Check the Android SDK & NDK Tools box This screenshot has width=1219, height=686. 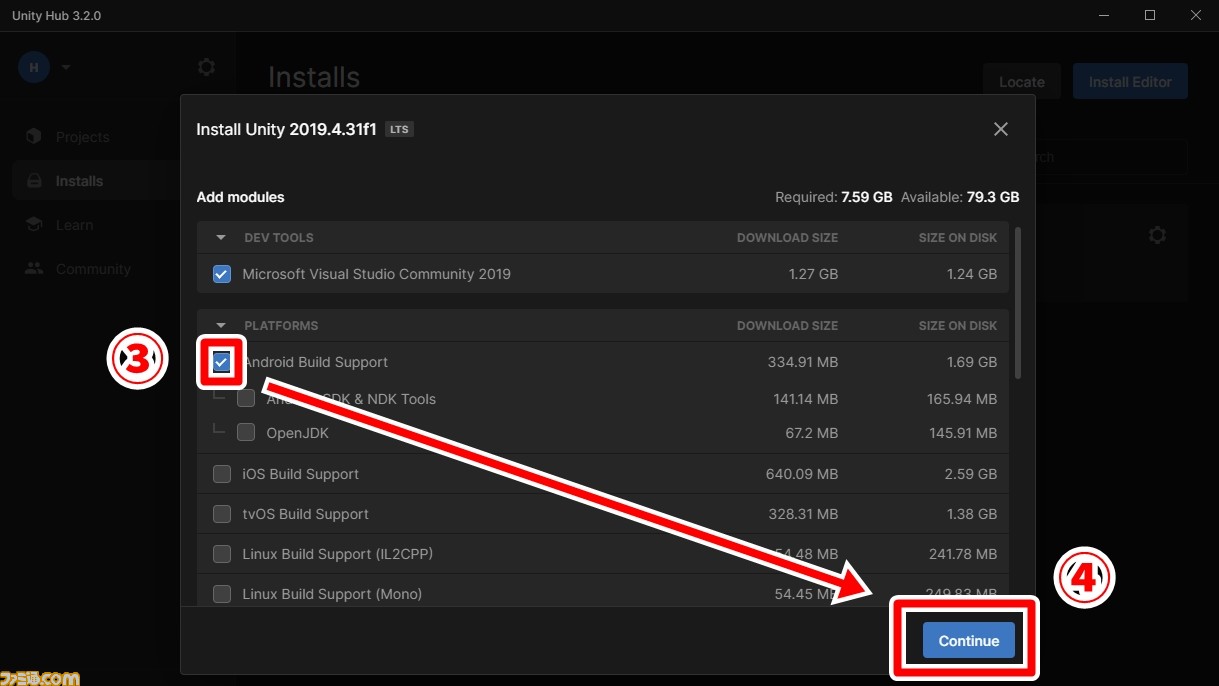click(246, 399)
